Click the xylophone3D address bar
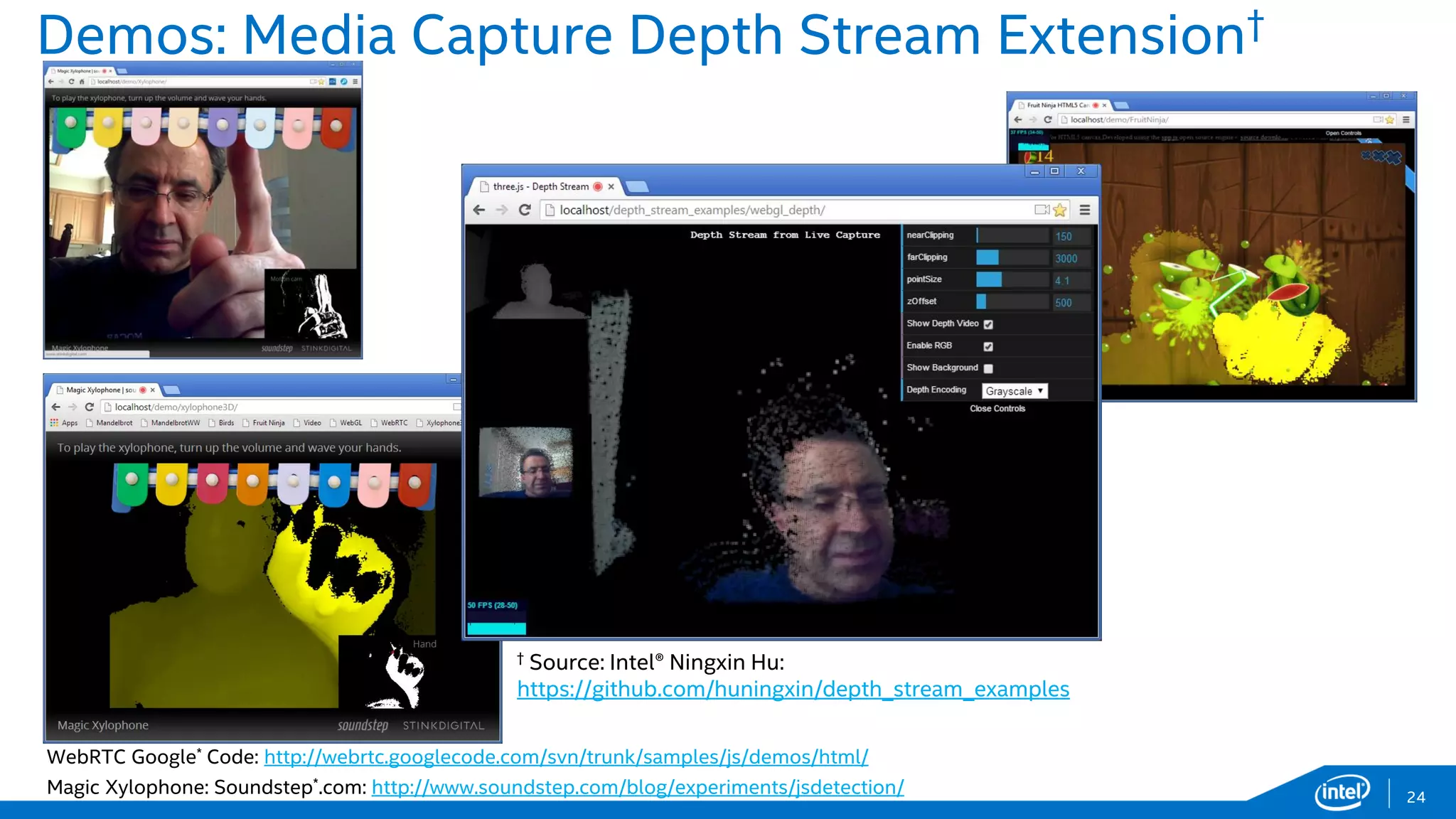The height and width of the screenshot is (819, 1456). pos(281,407)
